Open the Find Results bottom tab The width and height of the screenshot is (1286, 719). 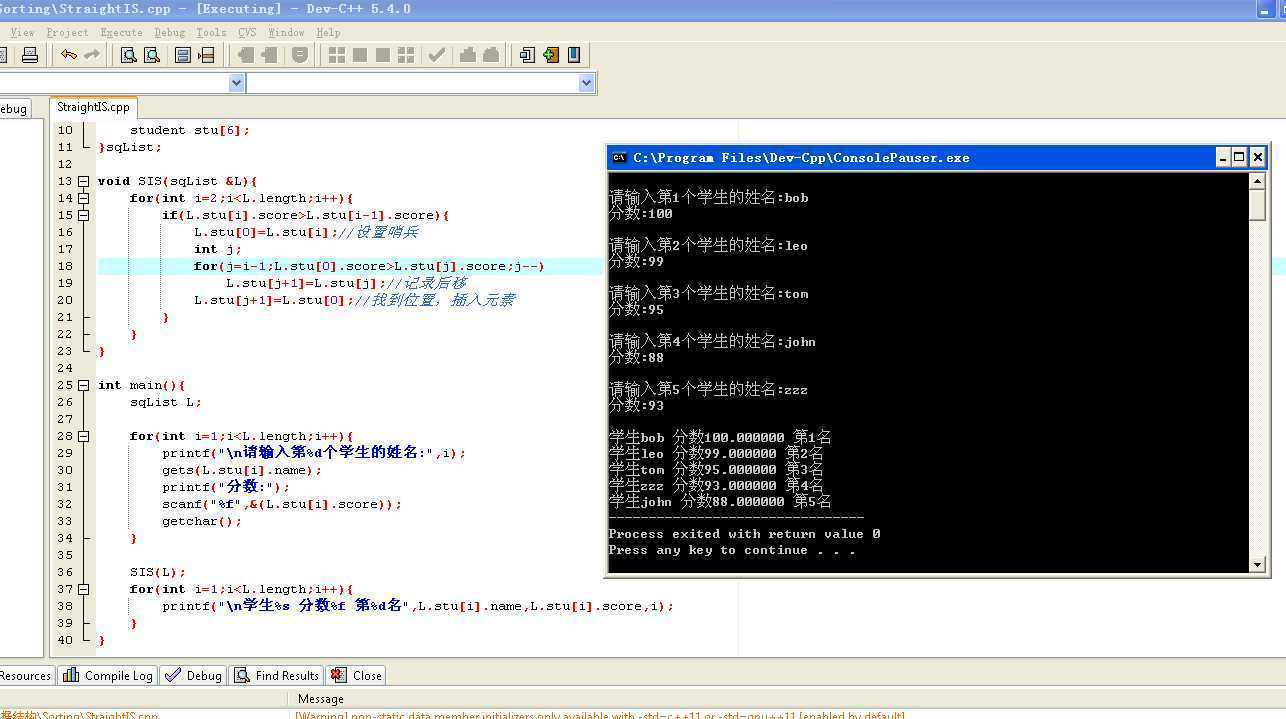[277, 675]
